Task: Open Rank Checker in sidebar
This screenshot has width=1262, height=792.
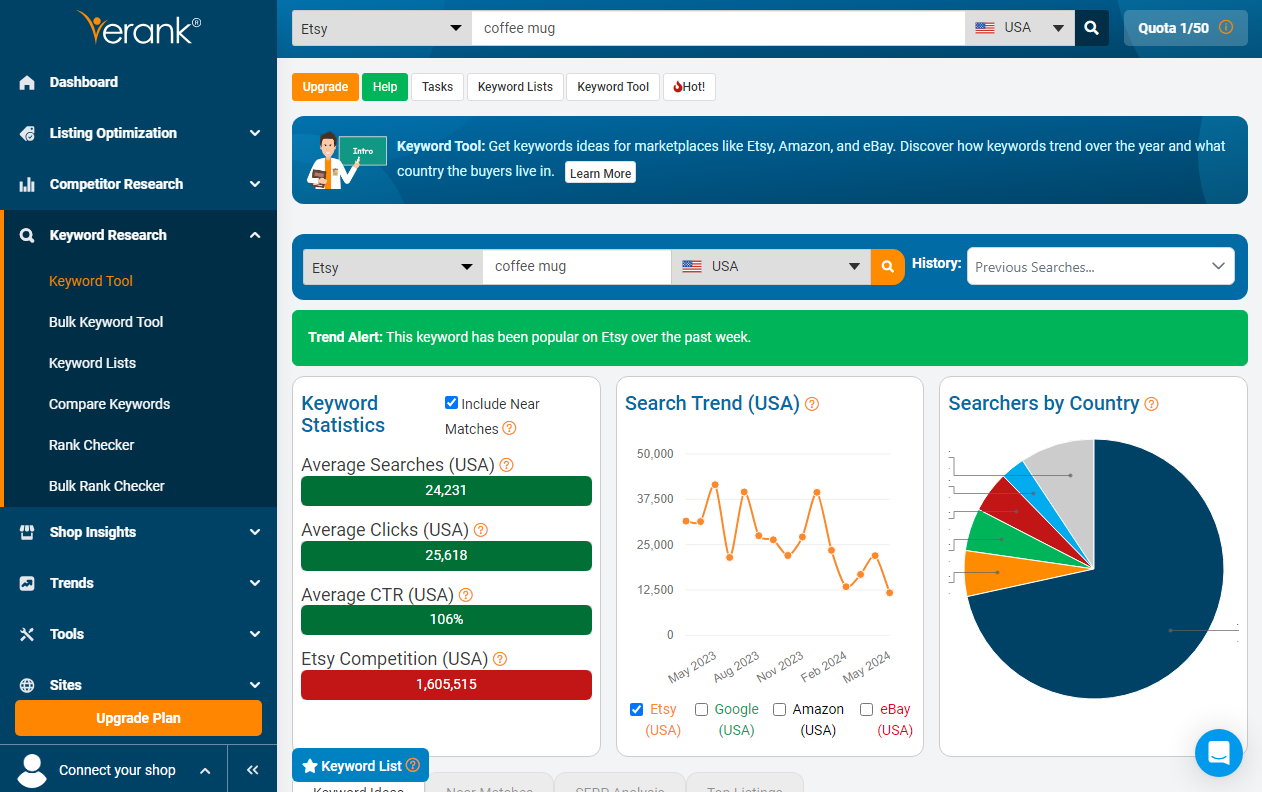Action: click(91, 445)
